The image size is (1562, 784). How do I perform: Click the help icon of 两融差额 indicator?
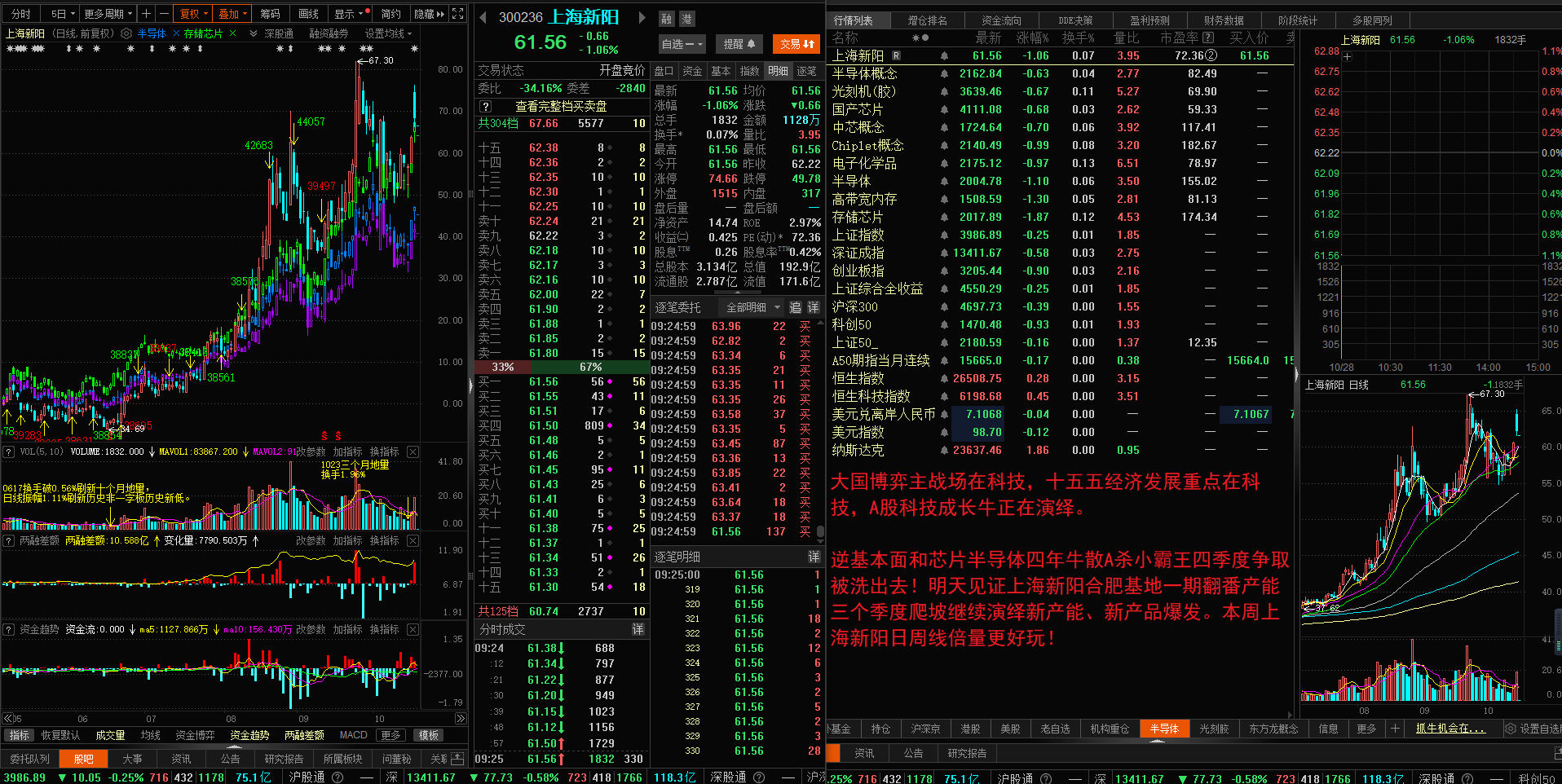point(8,540)
